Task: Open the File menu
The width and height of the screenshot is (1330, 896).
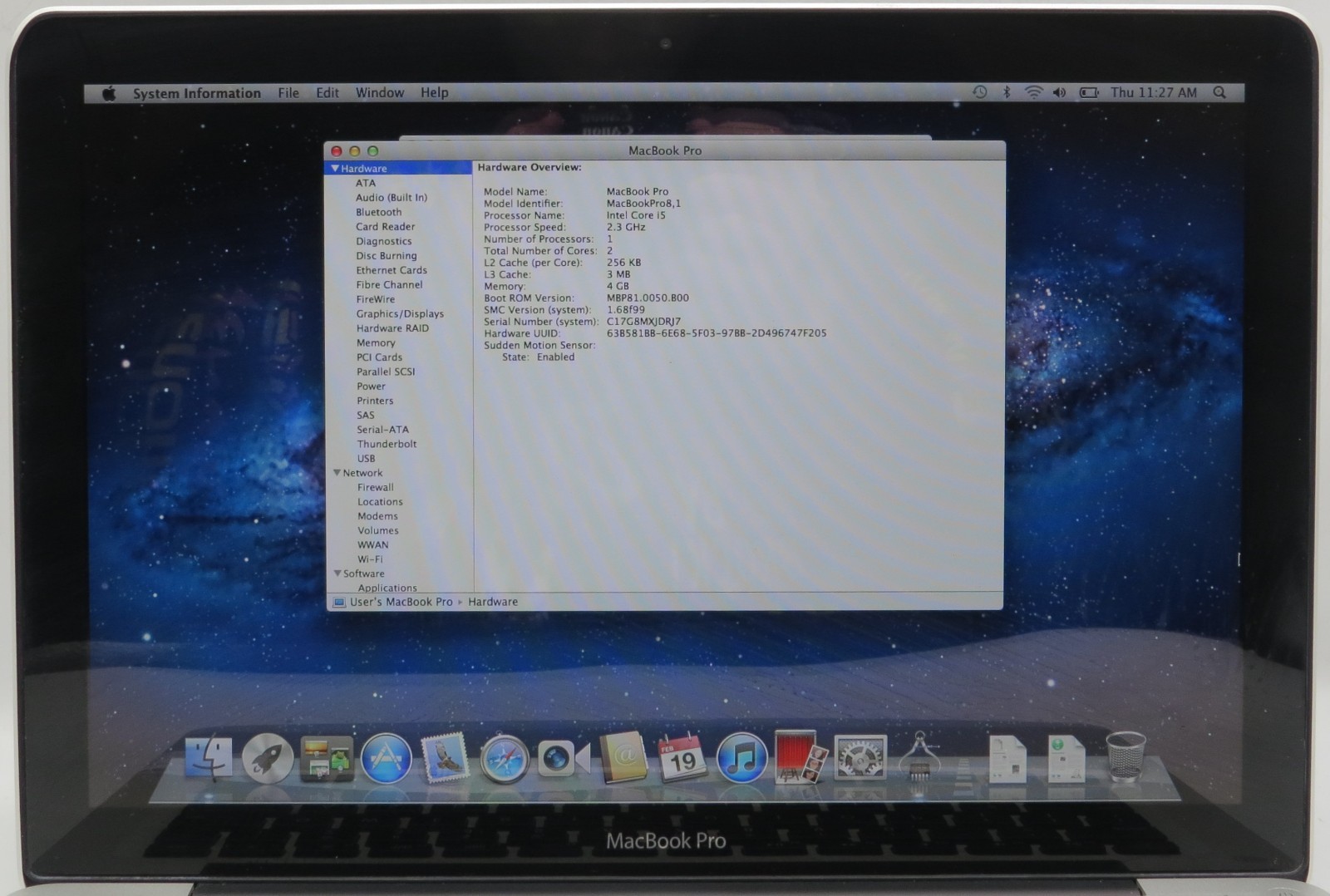Action: 288,93
